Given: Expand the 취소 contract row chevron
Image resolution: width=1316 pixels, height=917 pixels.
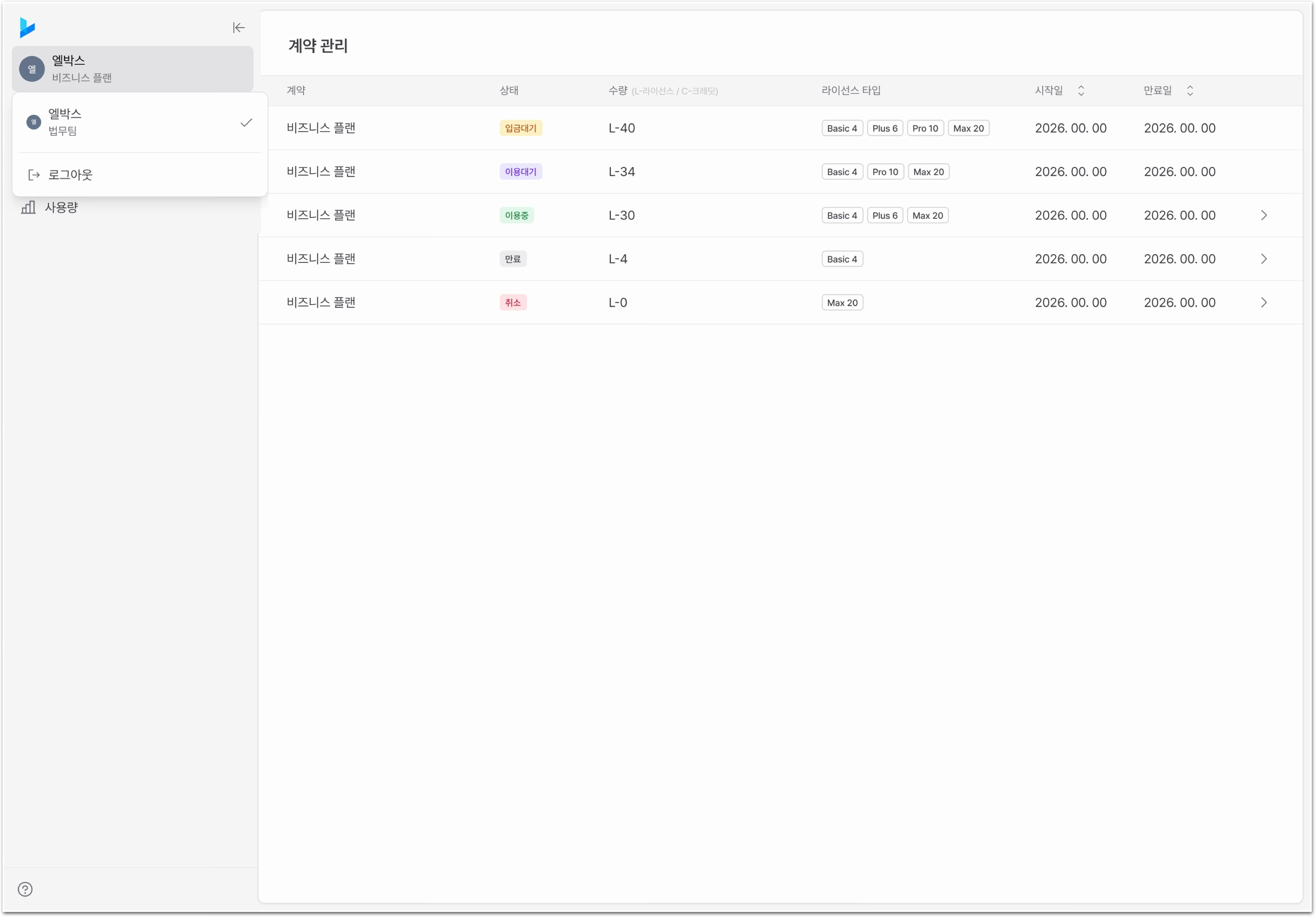Looking at the screenshot, I should tap(1264, 302).
